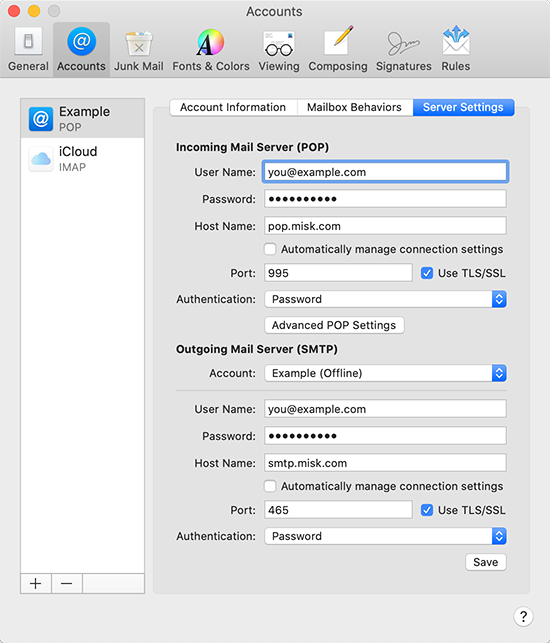Open the incoming Authentication dropdown
The height and width of the screenshot is (643, 550).
coord(386,299)
